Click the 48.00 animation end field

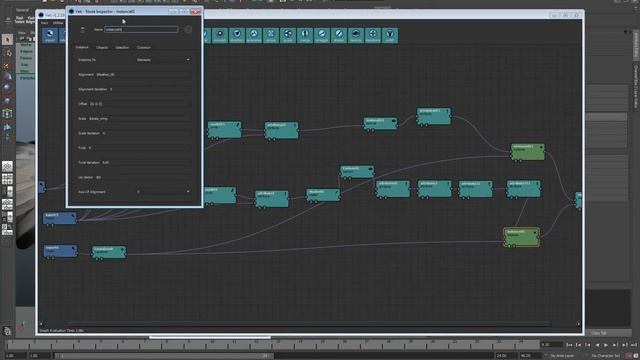[530, 356]
